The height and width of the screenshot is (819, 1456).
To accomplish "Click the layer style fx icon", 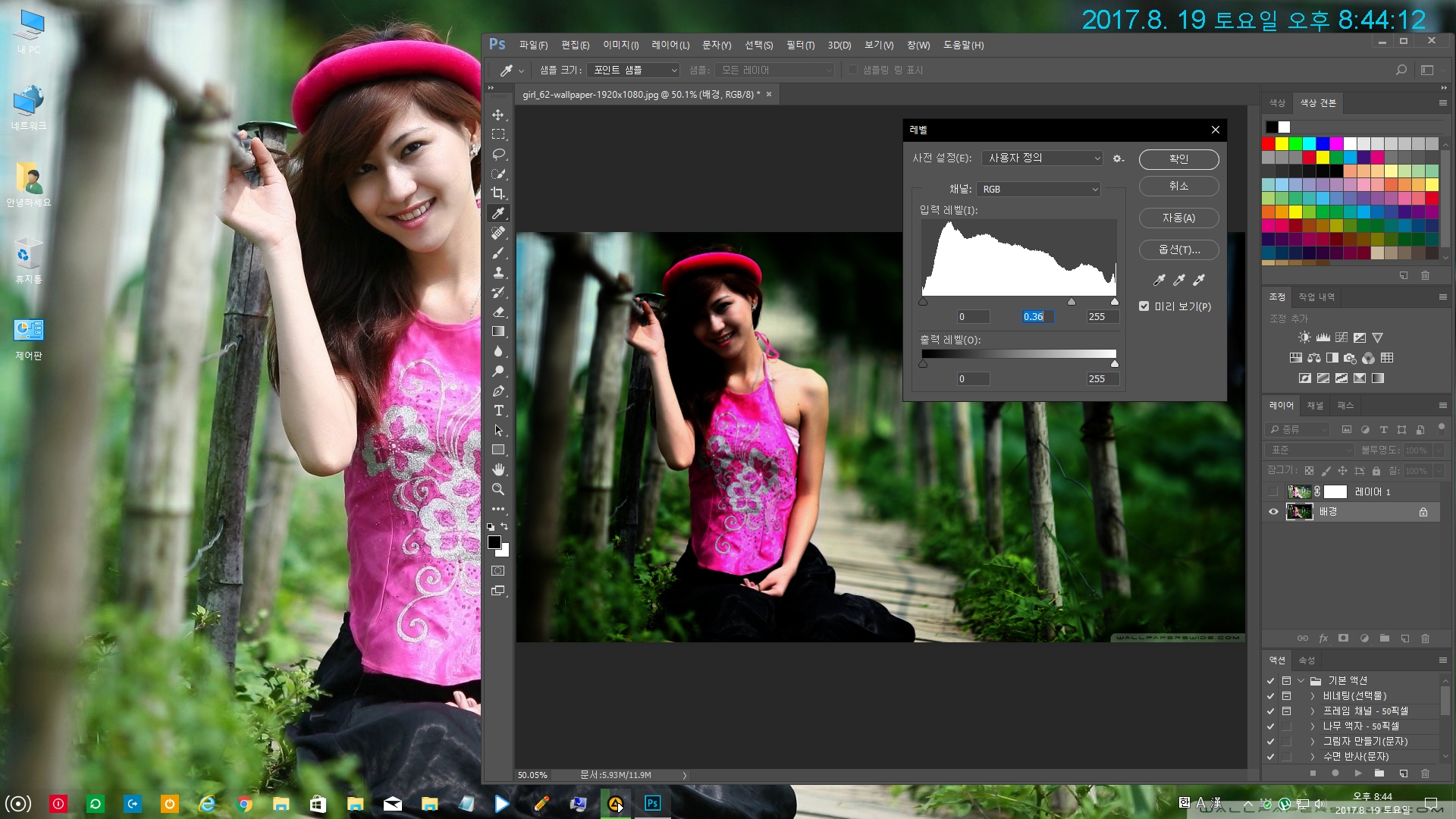I will (x=1323, y=639).
